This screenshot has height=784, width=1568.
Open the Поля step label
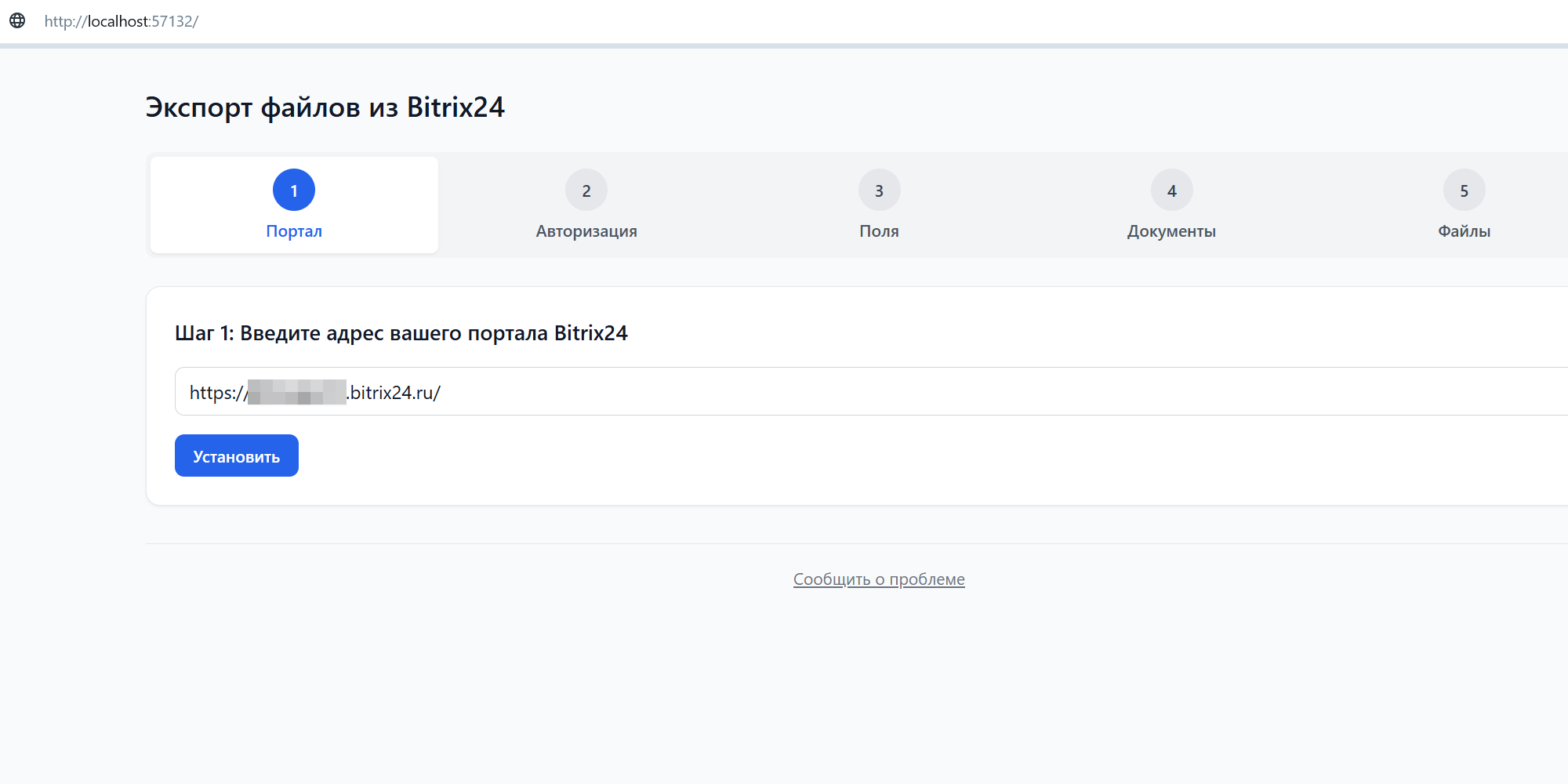point(879,231)
